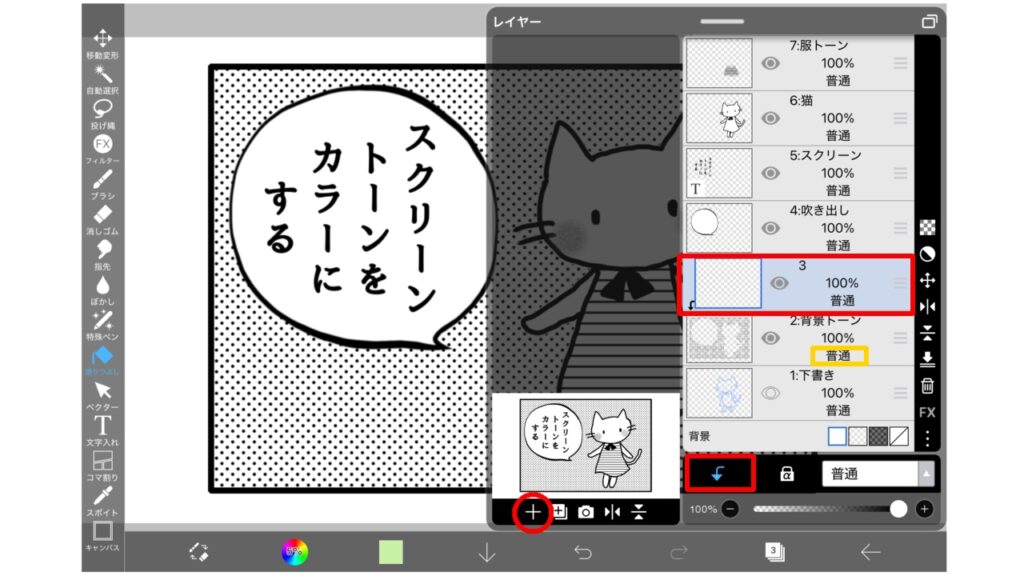Toggle the clipping button
Screen dimensions: 1024x576
[718, 473]
